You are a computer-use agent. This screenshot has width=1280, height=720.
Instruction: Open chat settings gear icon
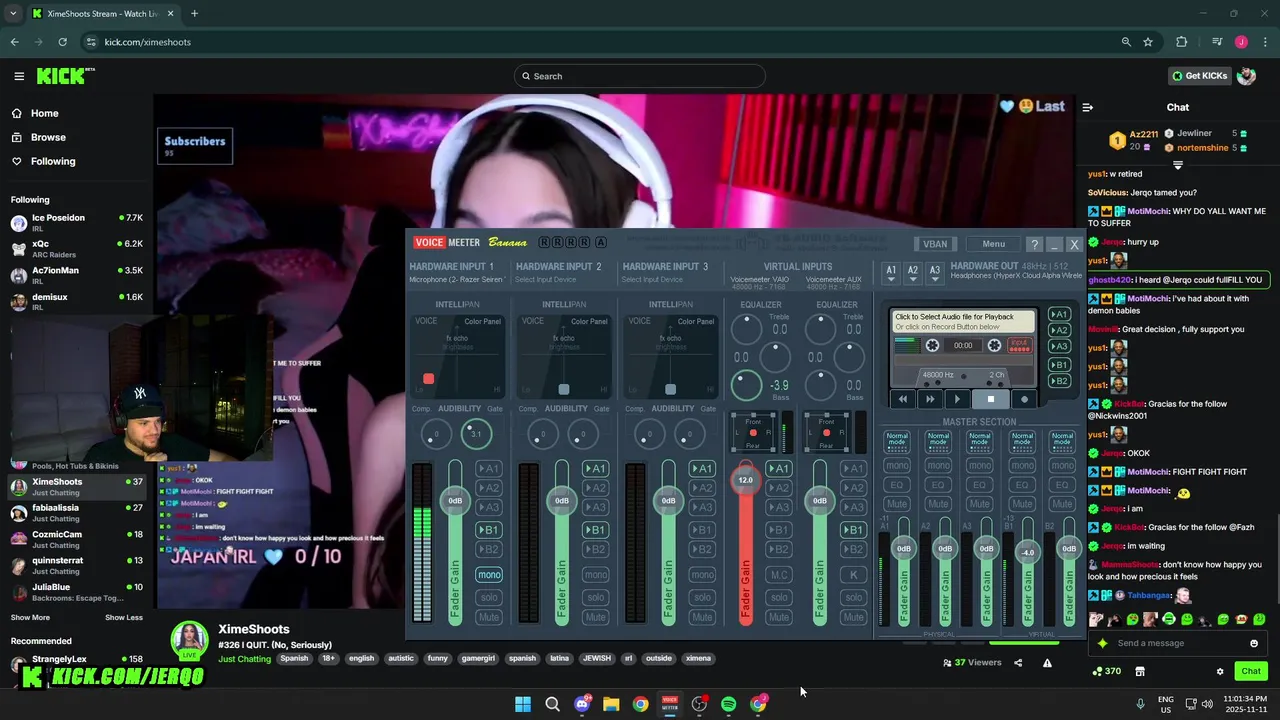tap(1220, 671)
